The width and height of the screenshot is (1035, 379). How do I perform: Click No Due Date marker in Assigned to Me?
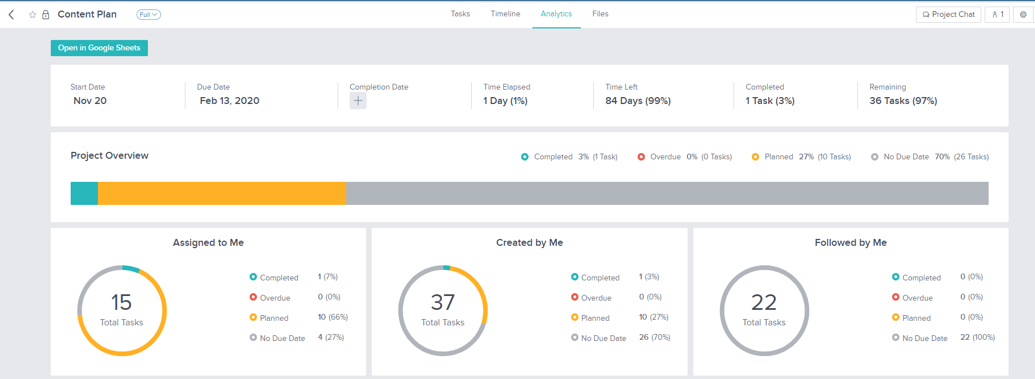click(x=253, y=337)
